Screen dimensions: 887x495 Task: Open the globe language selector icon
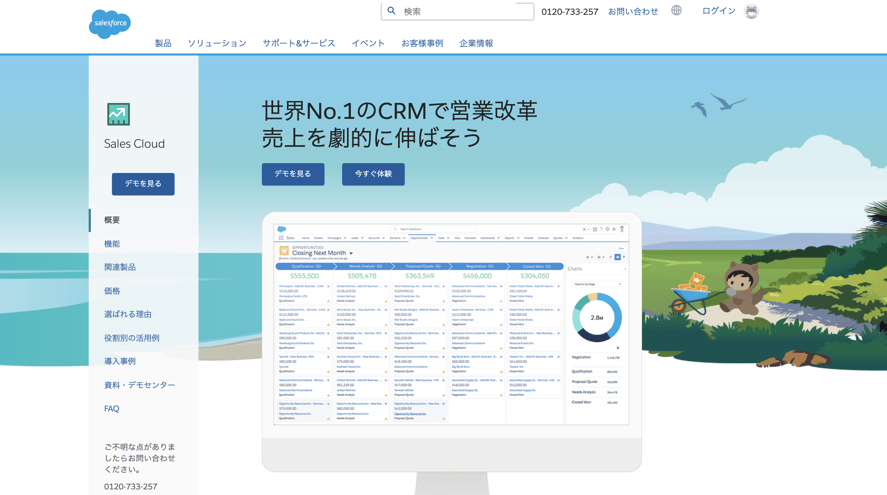click(676, 10)
